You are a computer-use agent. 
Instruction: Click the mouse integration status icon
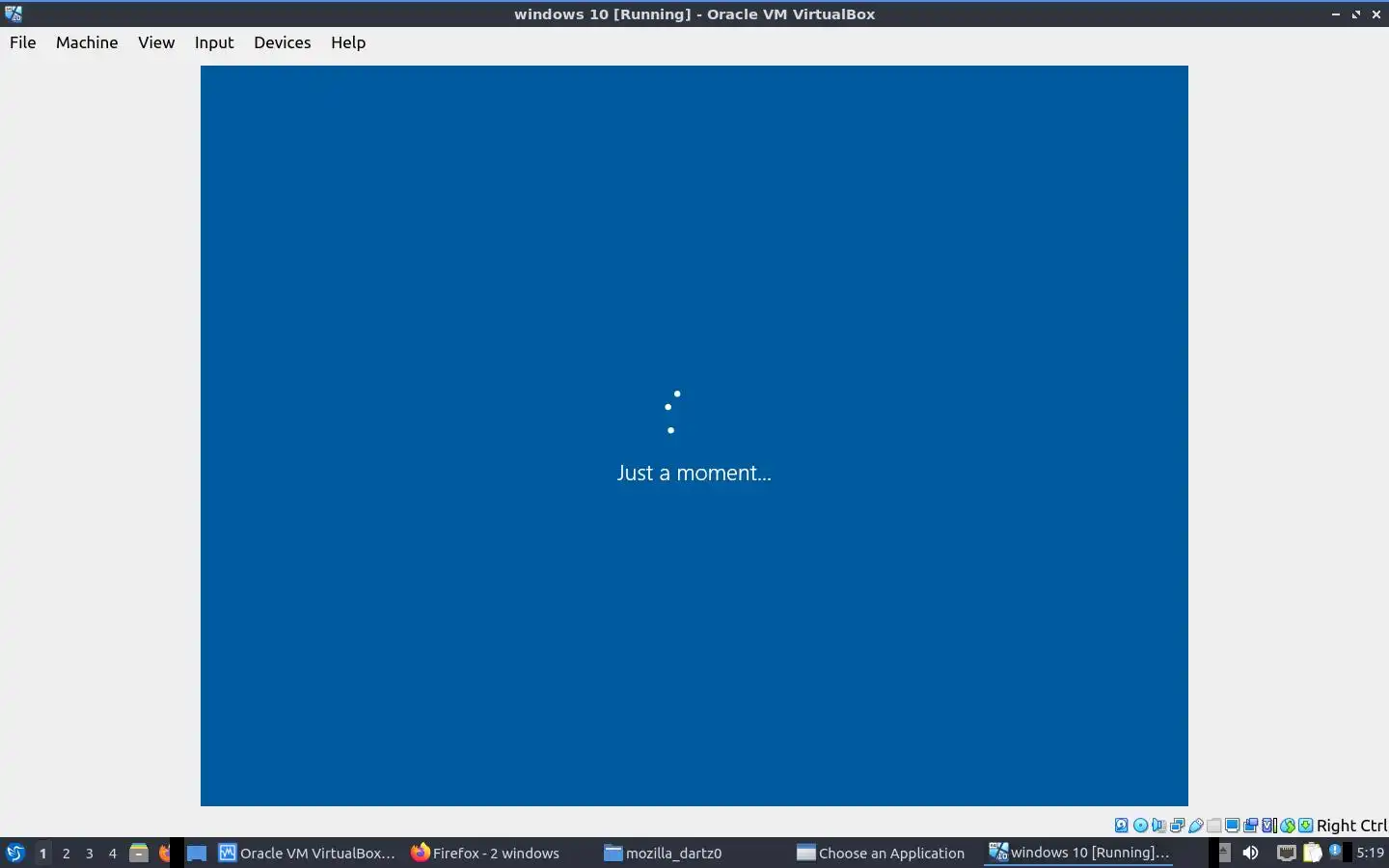[1288, 826]
